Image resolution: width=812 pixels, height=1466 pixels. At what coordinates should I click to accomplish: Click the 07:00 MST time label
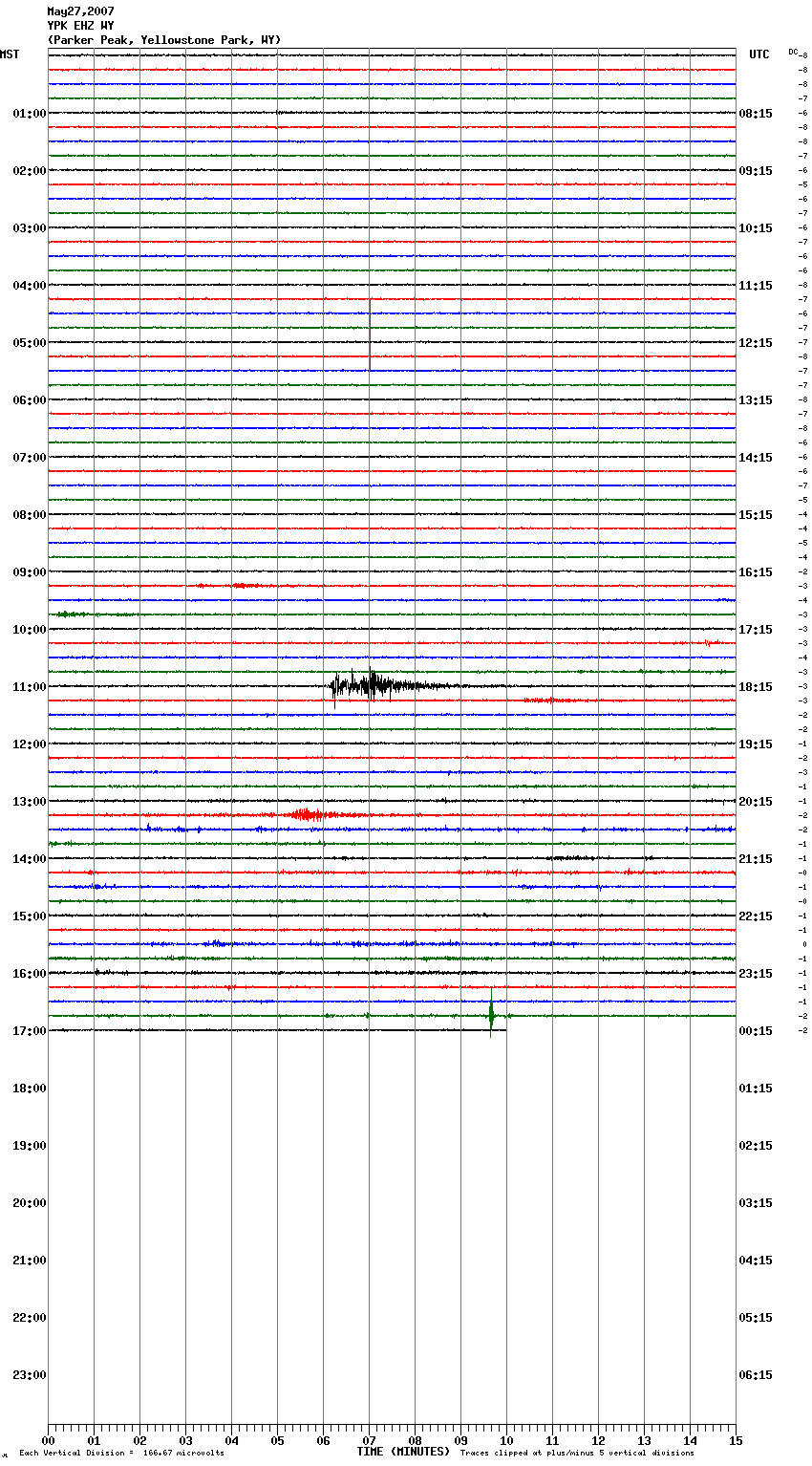pos(30,458)
